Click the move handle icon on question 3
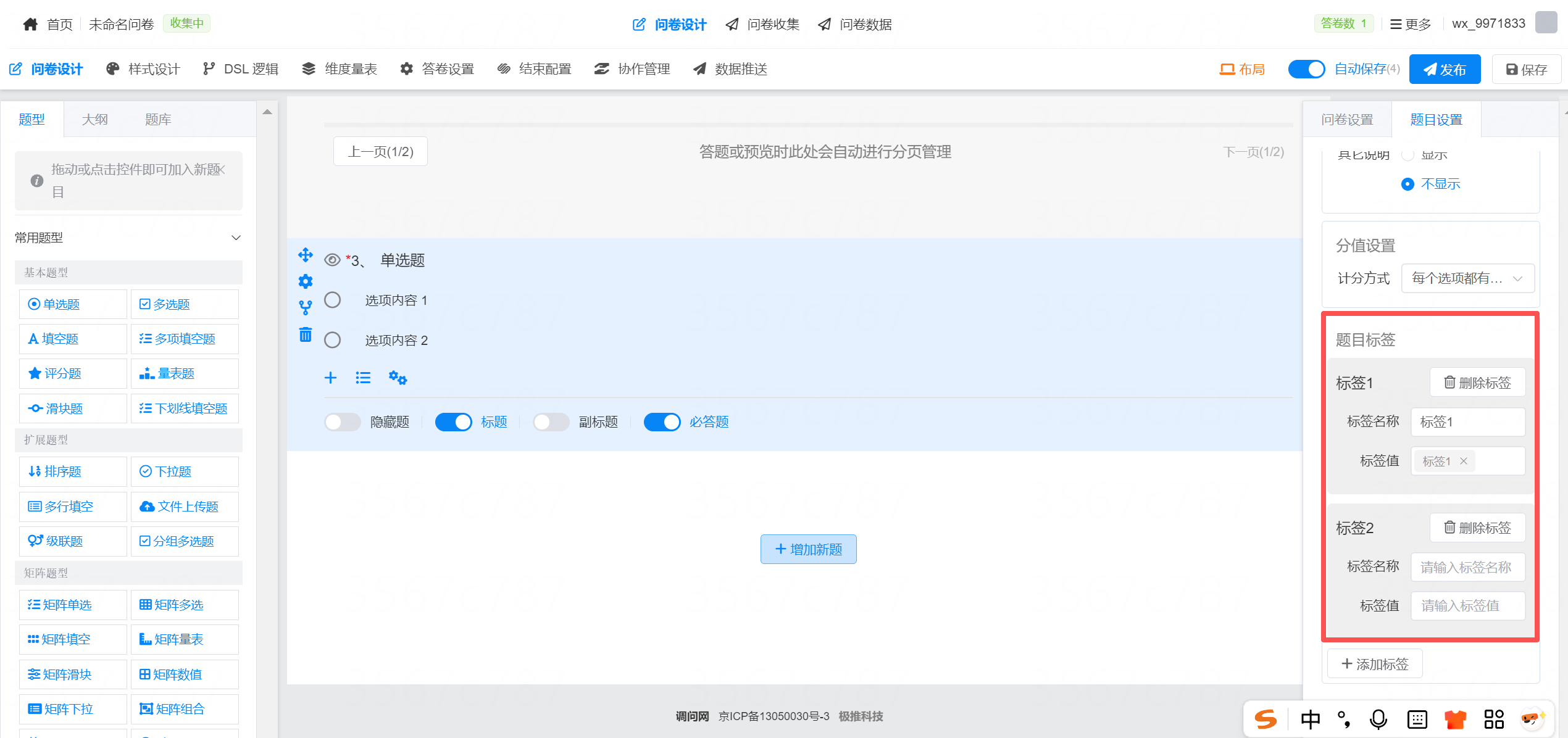 [306, 255]
